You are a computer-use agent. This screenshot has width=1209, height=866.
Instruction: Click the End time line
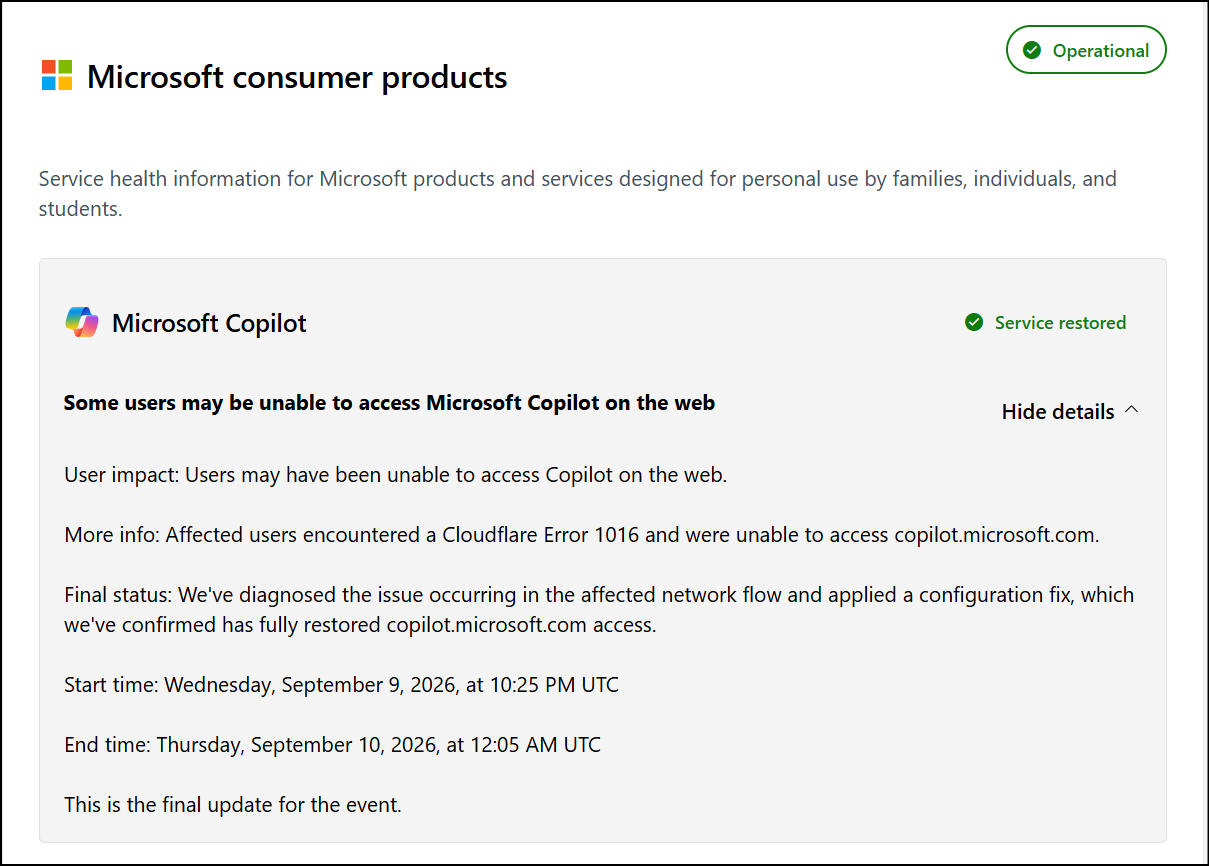tap(332, 745)
